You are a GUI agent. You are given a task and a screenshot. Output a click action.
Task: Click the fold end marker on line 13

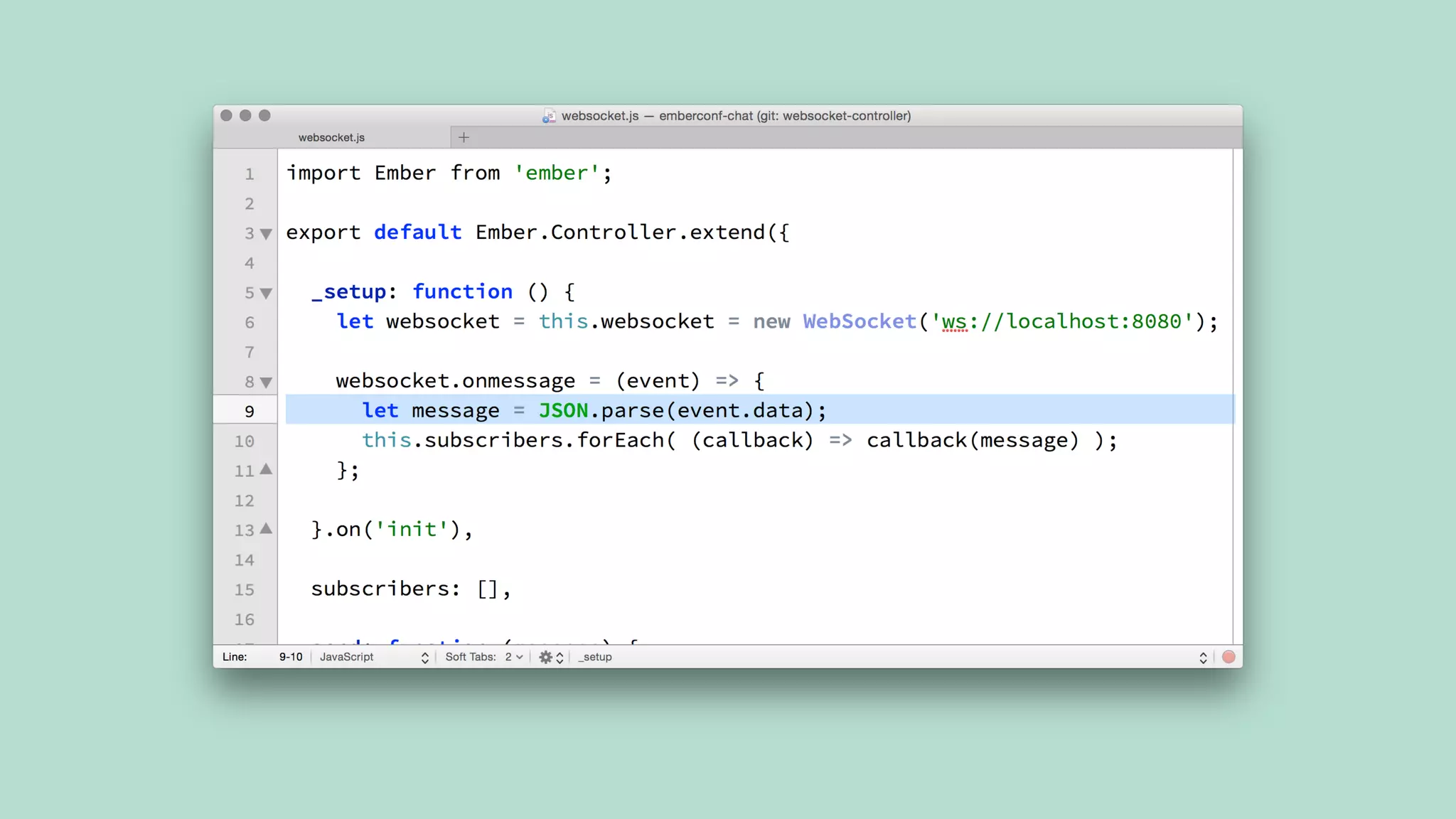(x=266, y=528)
